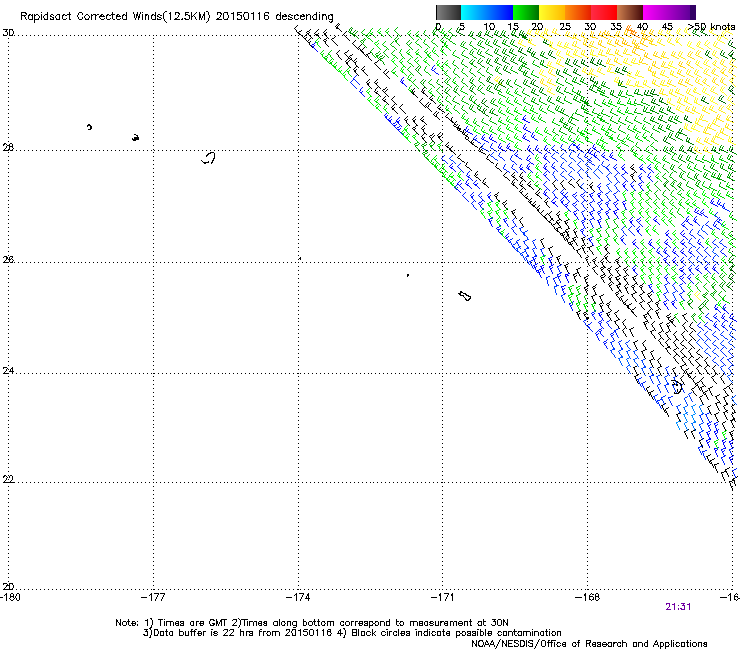740x650 pixels.
Task: Click the green 15-20 knots color segment
Action: tap(526, 12)
